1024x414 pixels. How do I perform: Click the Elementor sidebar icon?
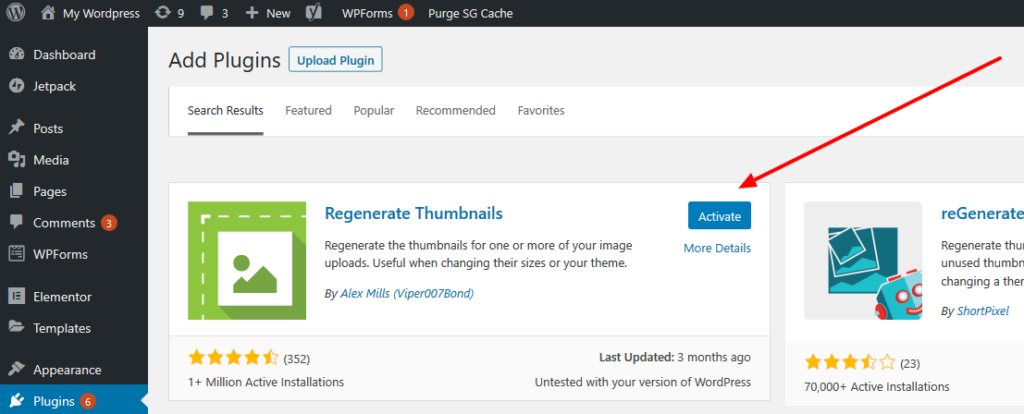(17, 296)
